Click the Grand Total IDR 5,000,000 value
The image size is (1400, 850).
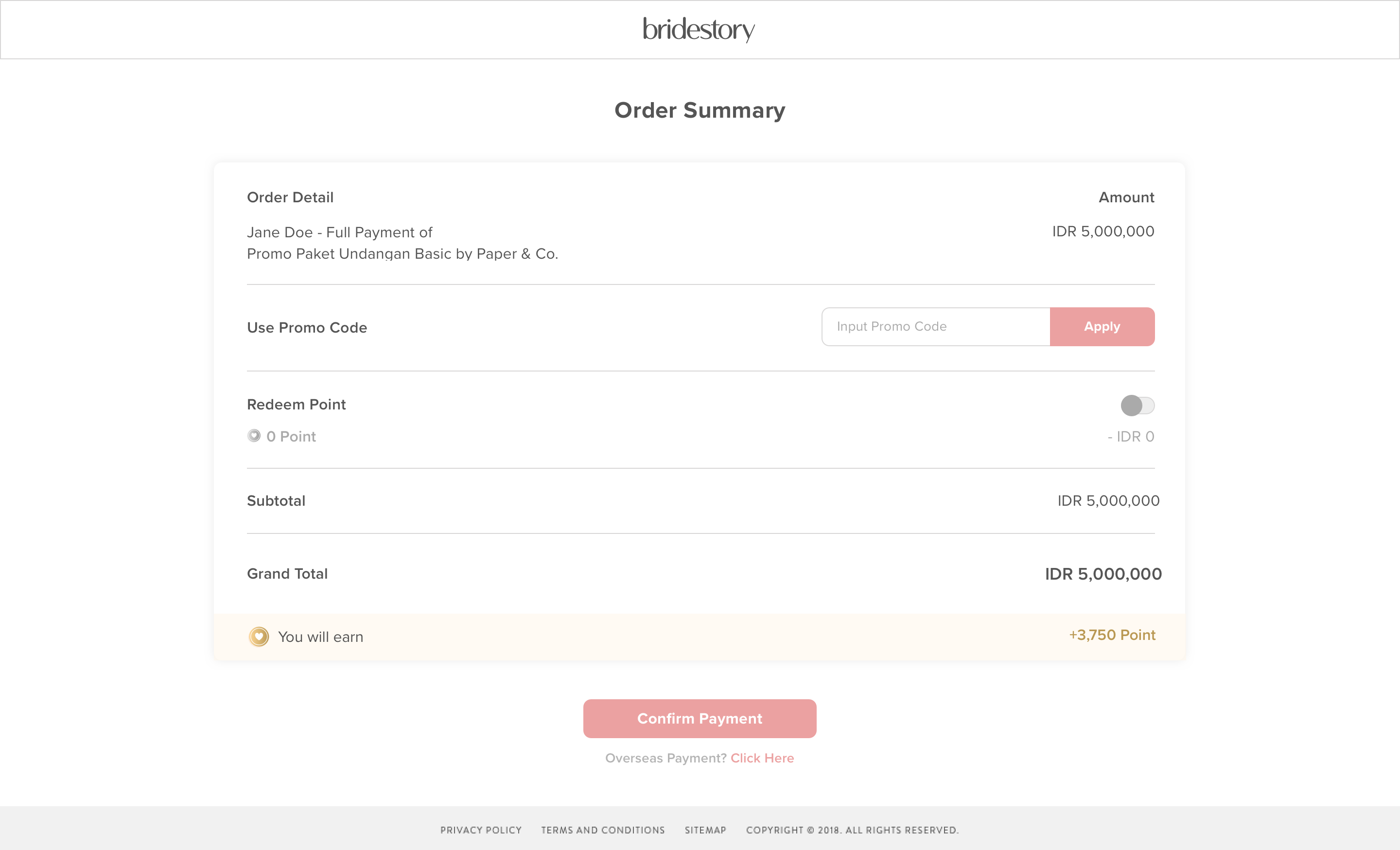(x=1103, y=574)
